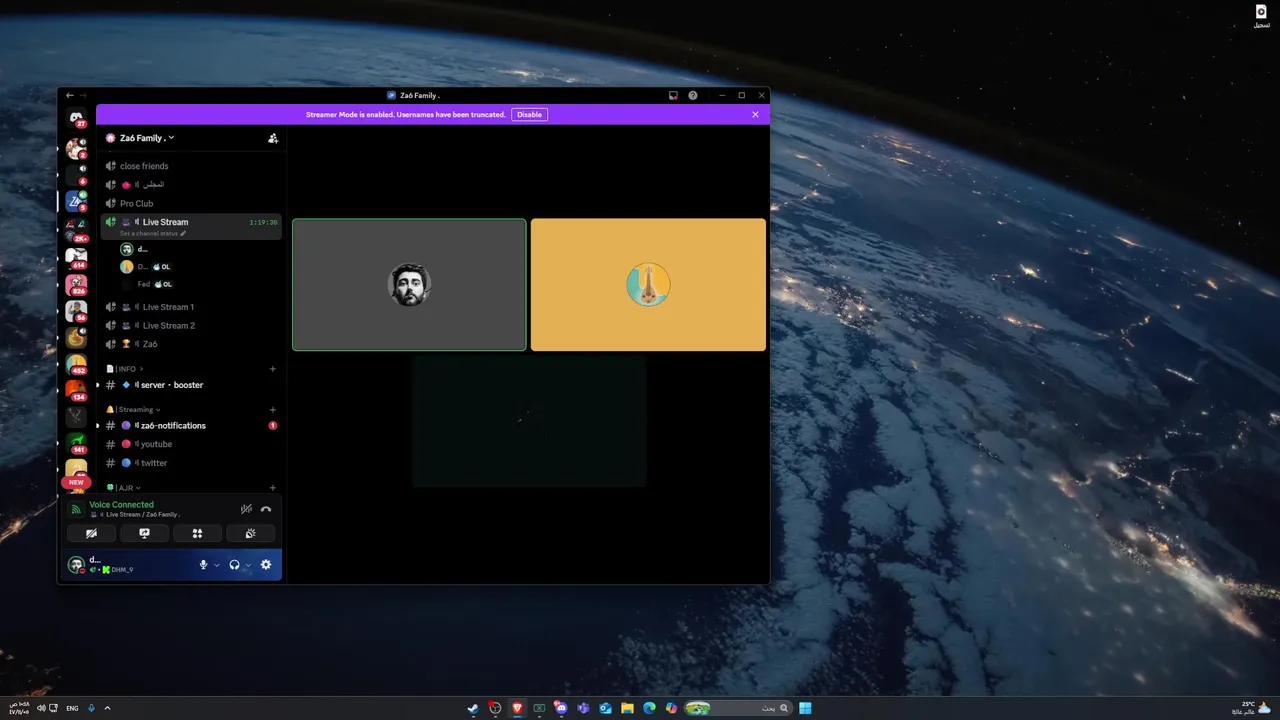Switch input language ENG in tray
Image resolution: width=1280 pixels, height=720 pixels.
pos(72,708)
